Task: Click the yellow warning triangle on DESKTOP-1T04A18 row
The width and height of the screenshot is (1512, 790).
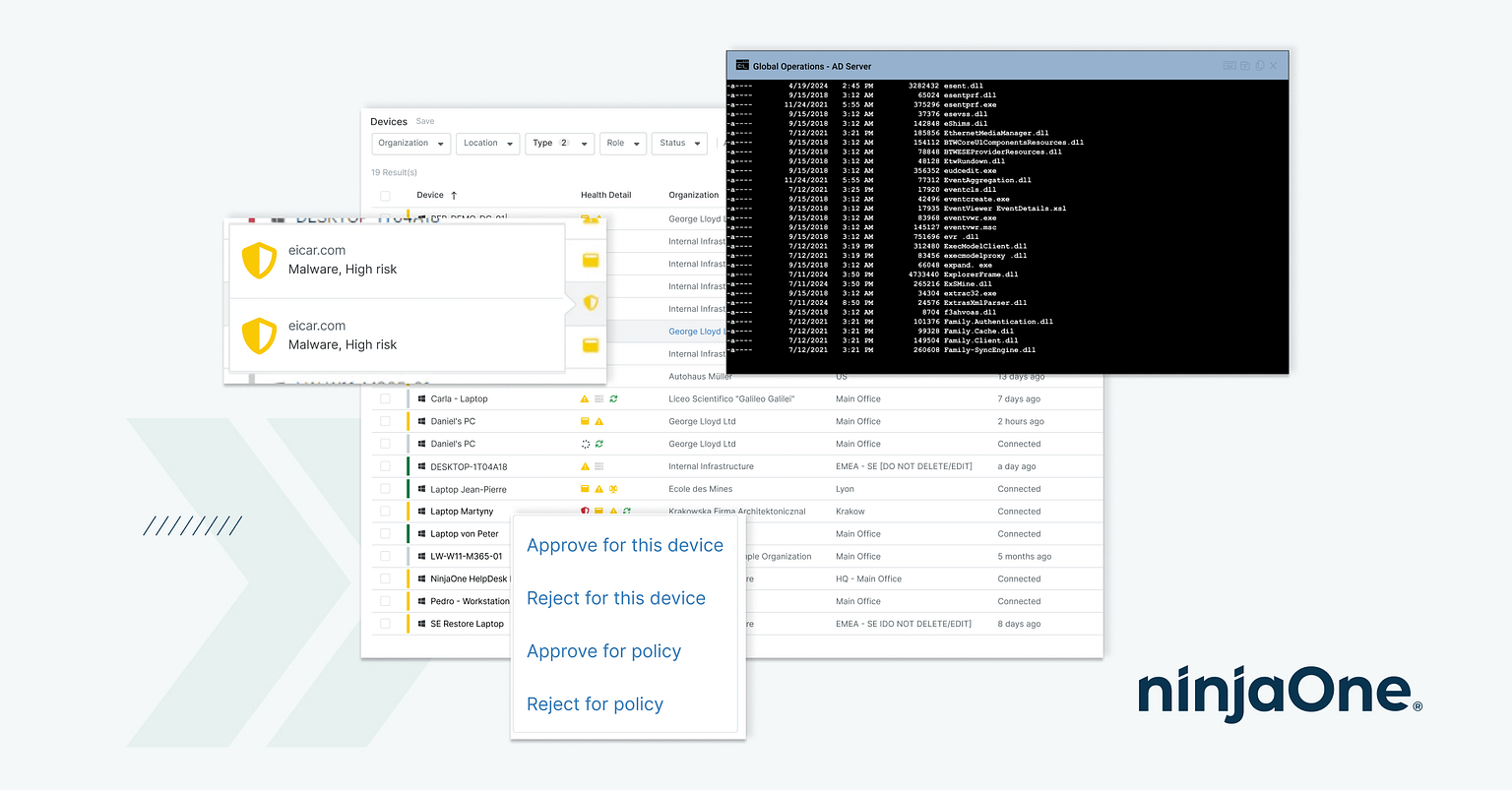Action: click(586, 465)
